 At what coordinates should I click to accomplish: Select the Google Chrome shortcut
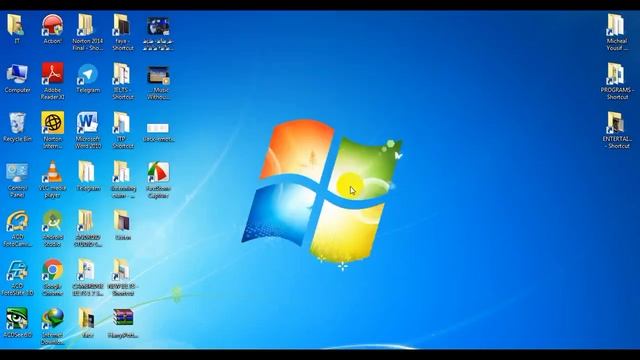pos(52,278)
